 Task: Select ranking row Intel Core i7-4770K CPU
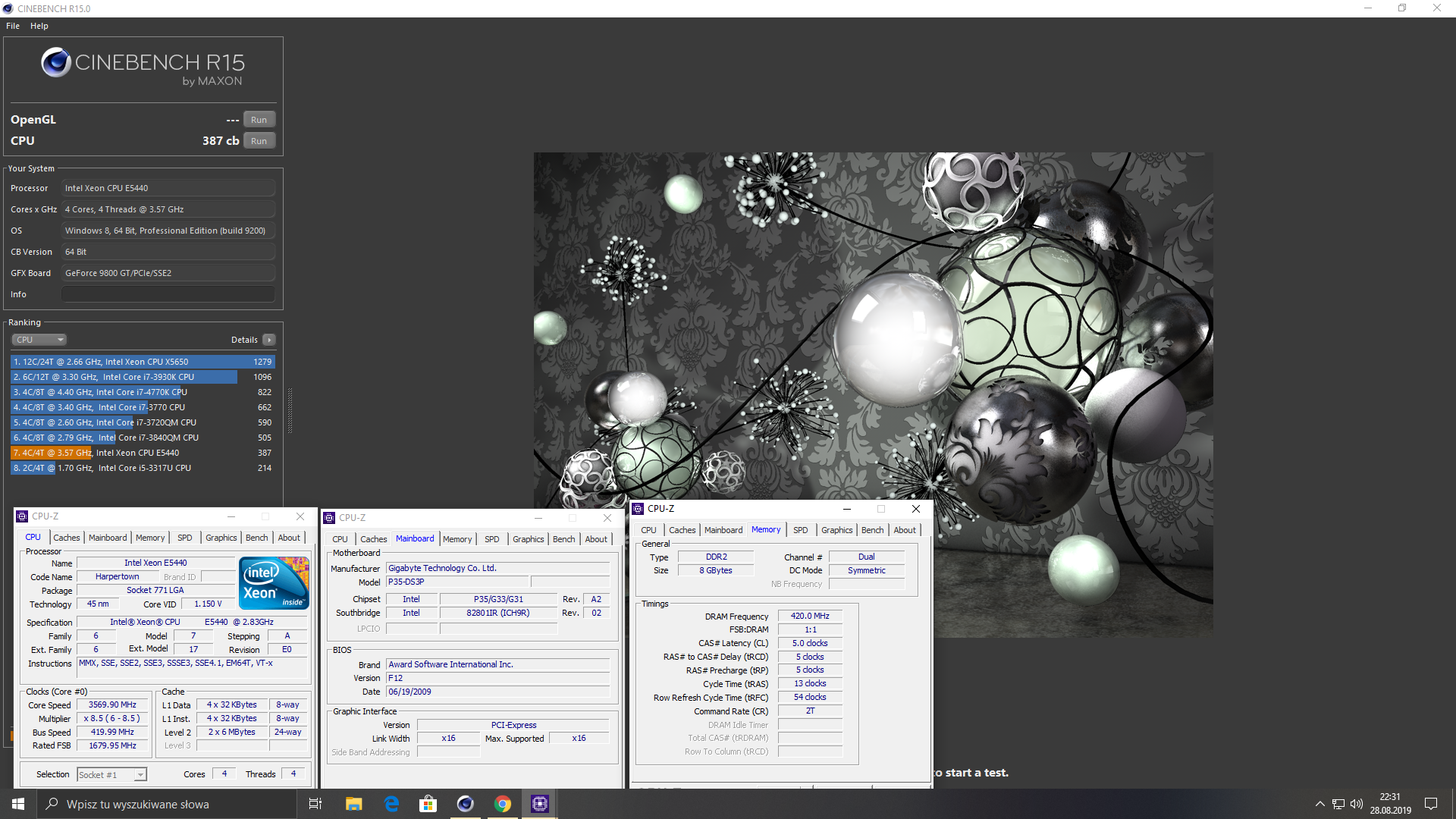point(143,392)
